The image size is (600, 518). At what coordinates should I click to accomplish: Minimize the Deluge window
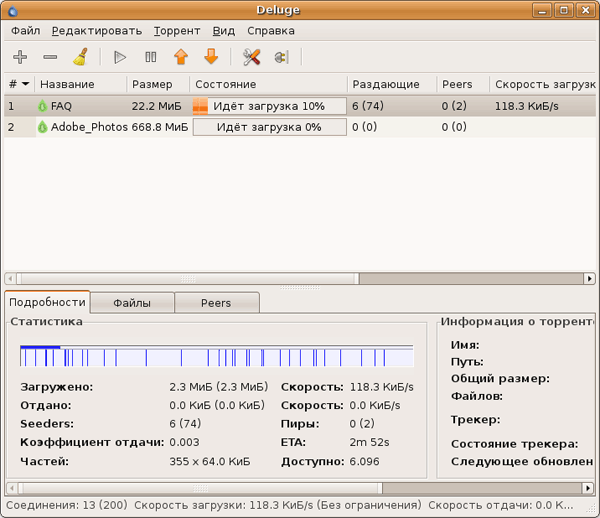pyautogui.click(x=542, y=10)
